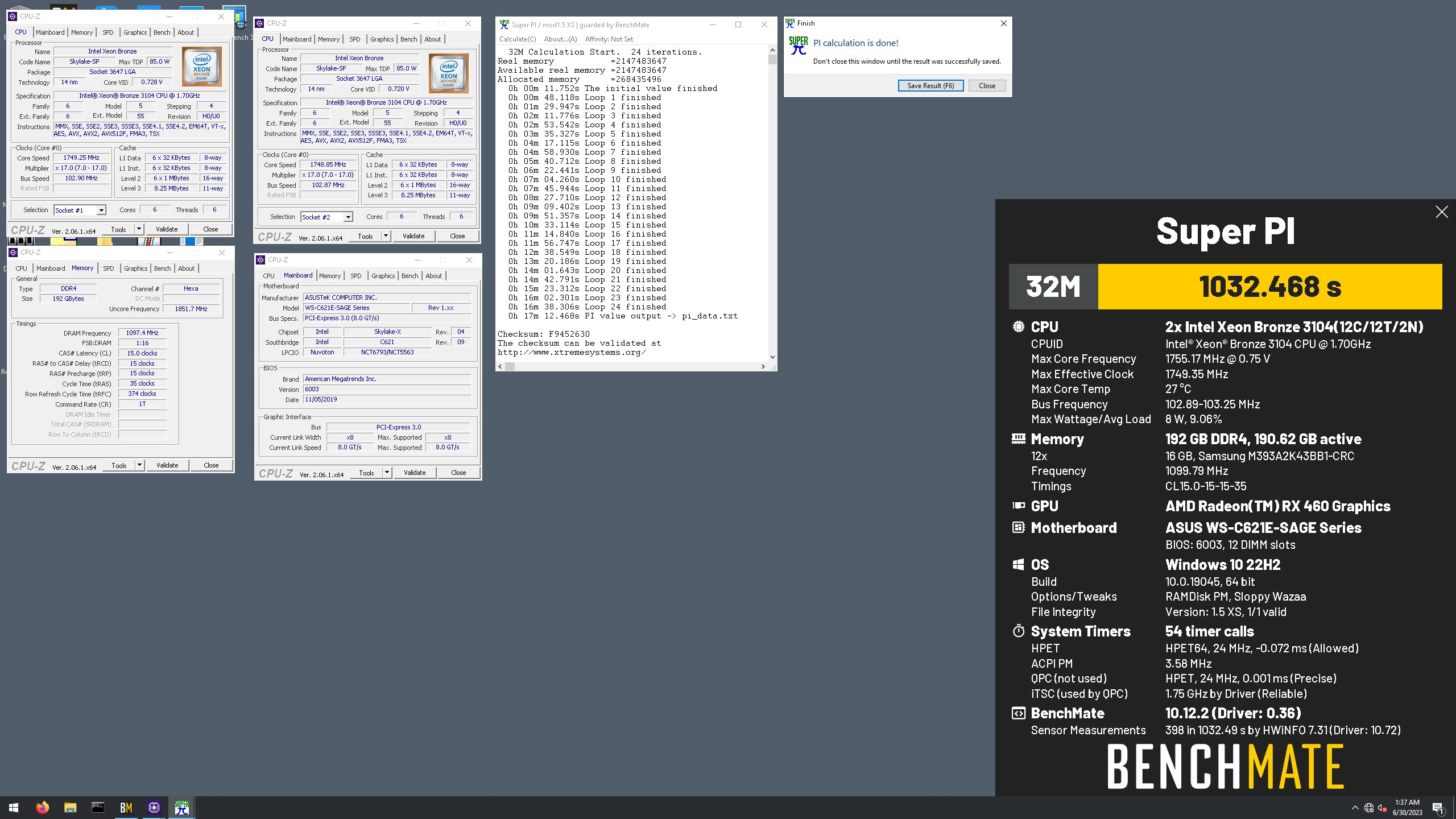The image size is (1456, 819).
Task: Click the Uncore Frequency field 1851.7 MHz
Action: (191, 309)
